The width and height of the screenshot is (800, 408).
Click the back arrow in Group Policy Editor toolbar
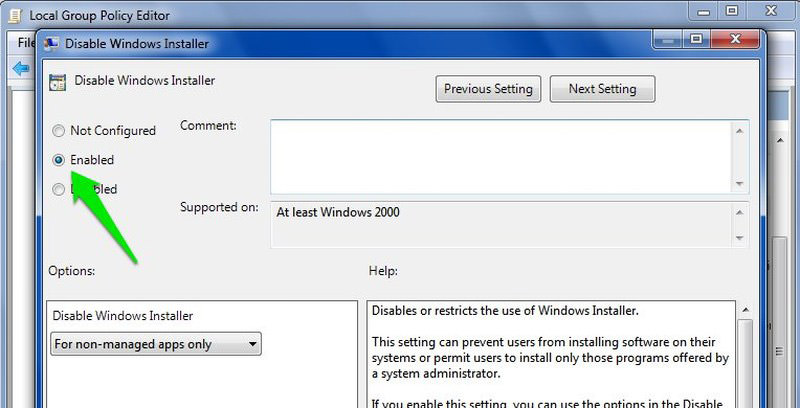(x=21, y=68)
